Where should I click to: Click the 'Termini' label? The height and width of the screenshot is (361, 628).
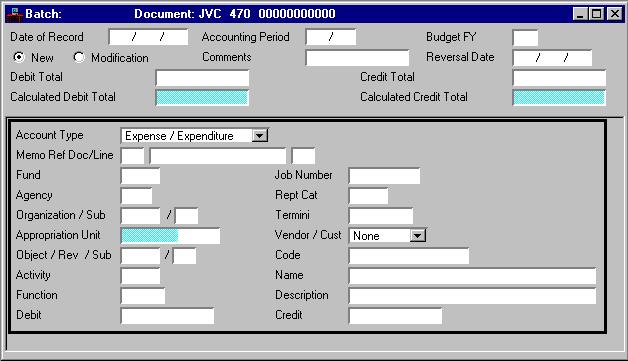[292, 215]
